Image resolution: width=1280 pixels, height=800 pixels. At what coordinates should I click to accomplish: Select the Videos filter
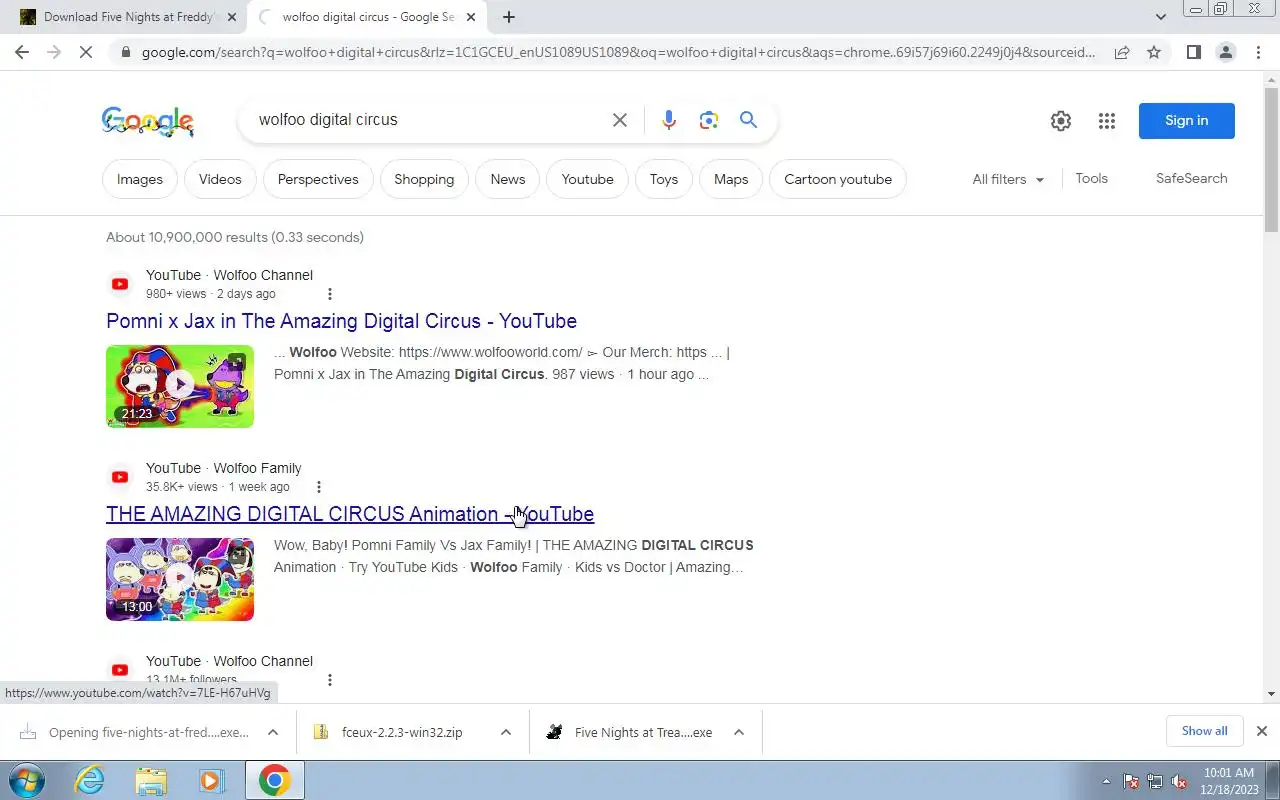(x=220, y=179)
